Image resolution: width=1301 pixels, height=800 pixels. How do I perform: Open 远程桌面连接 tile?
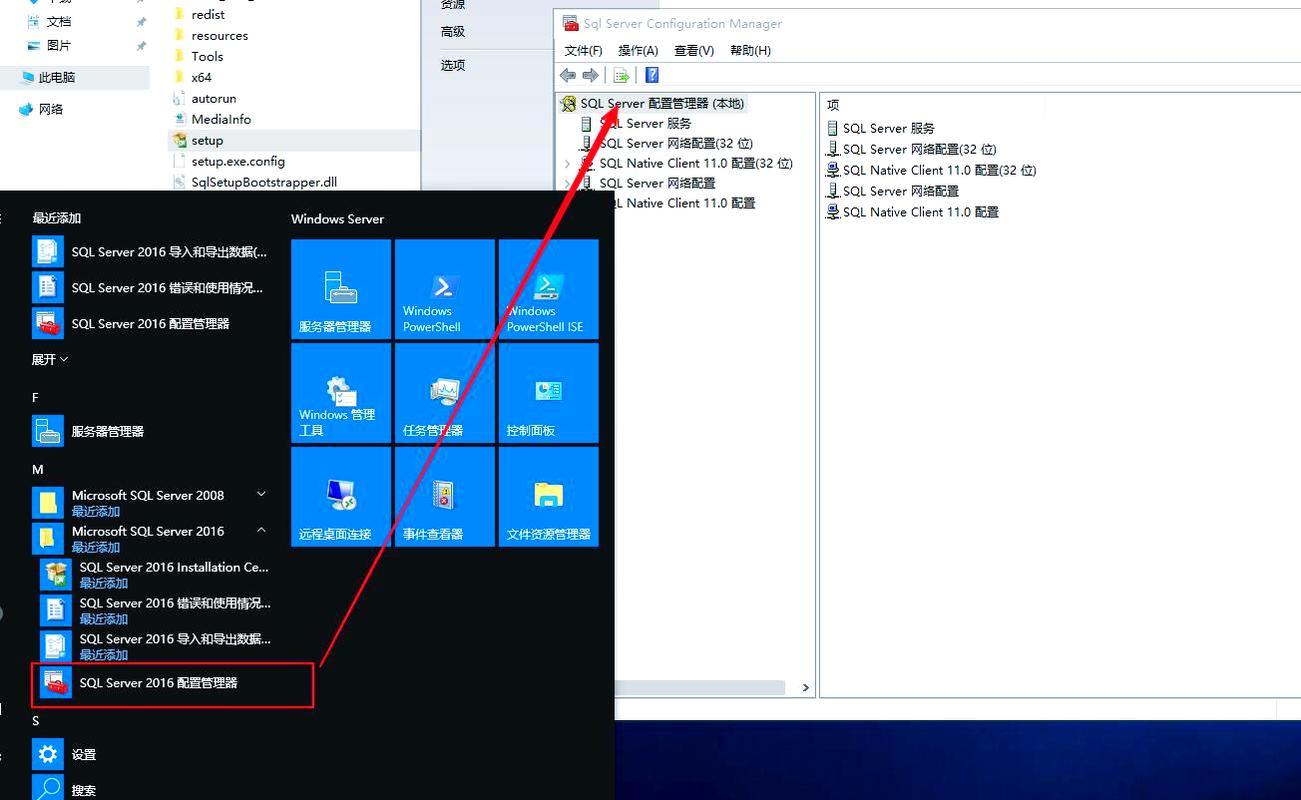(x=340, y=497)
